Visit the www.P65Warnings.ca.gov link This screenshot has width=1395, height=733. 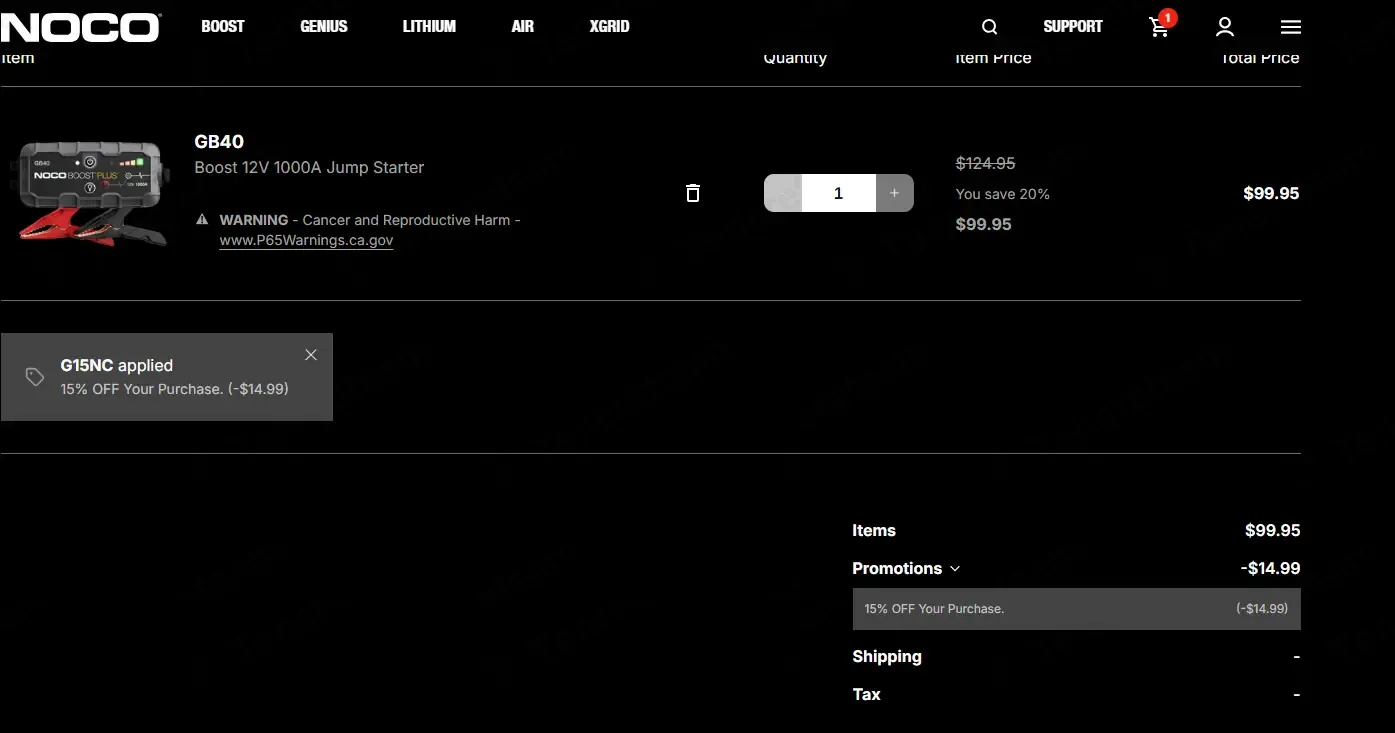pos(306,241)
